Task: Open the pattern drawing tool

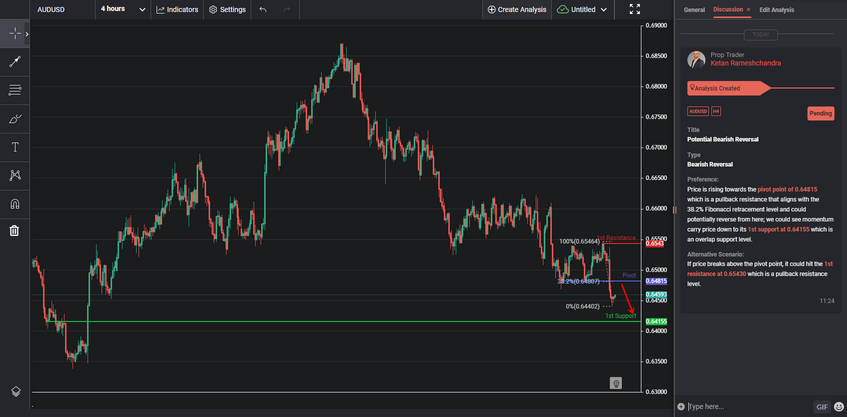Action: (15, 175)
